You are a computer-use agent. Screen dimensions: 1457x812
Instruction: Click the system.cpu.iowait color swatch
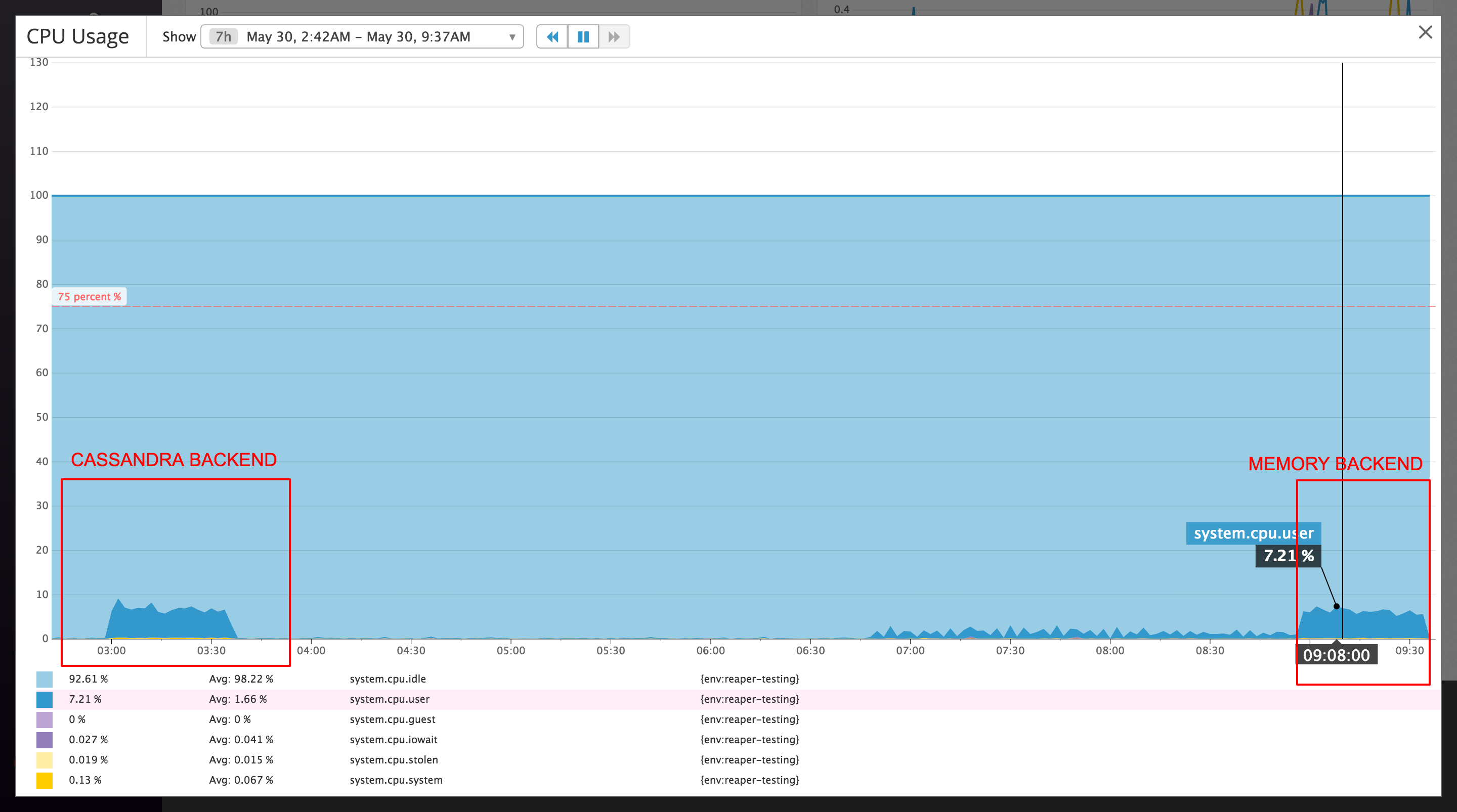[x=45, y=740]
